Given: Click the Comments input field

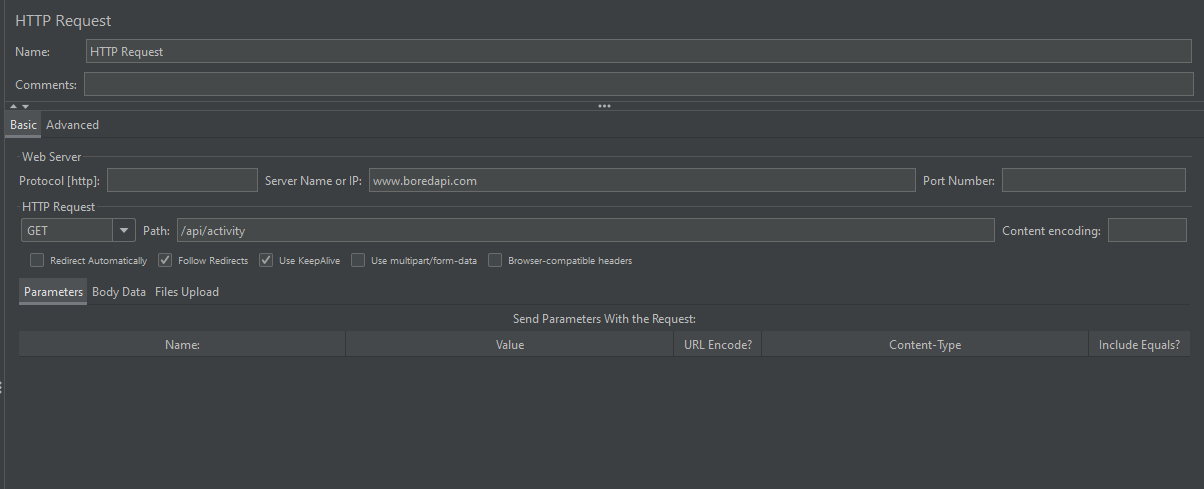Looking at the screenshot, I should coord(638,84).
